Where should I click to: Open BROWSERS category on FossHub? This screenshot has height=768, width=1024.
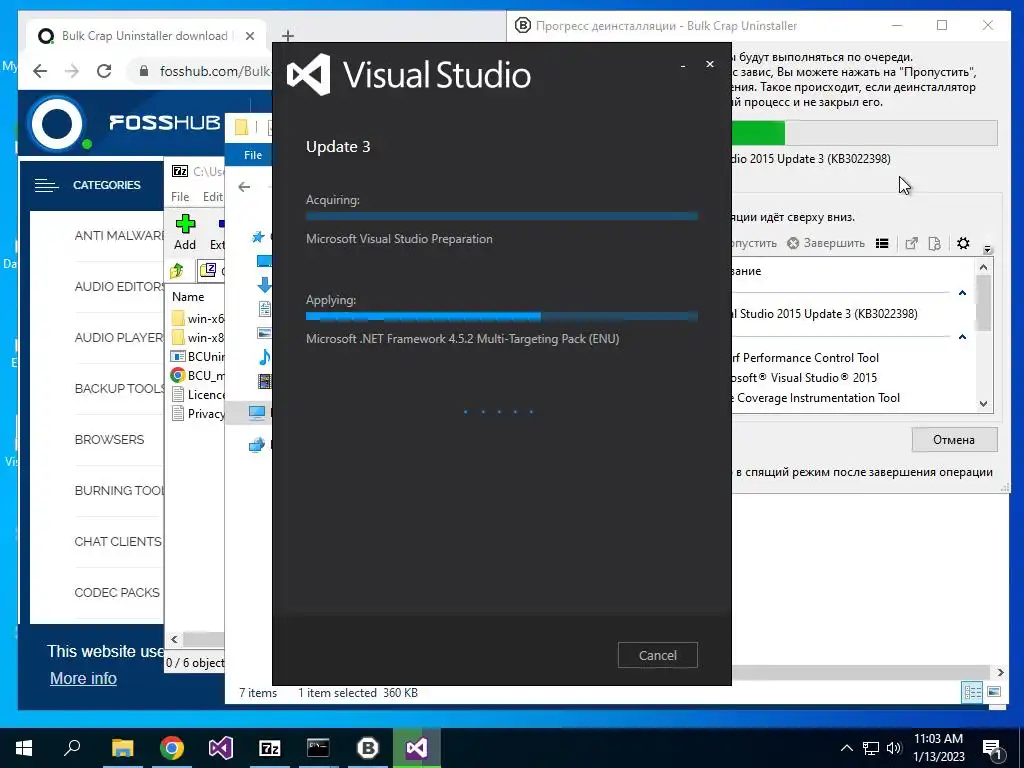coord(109,440)
